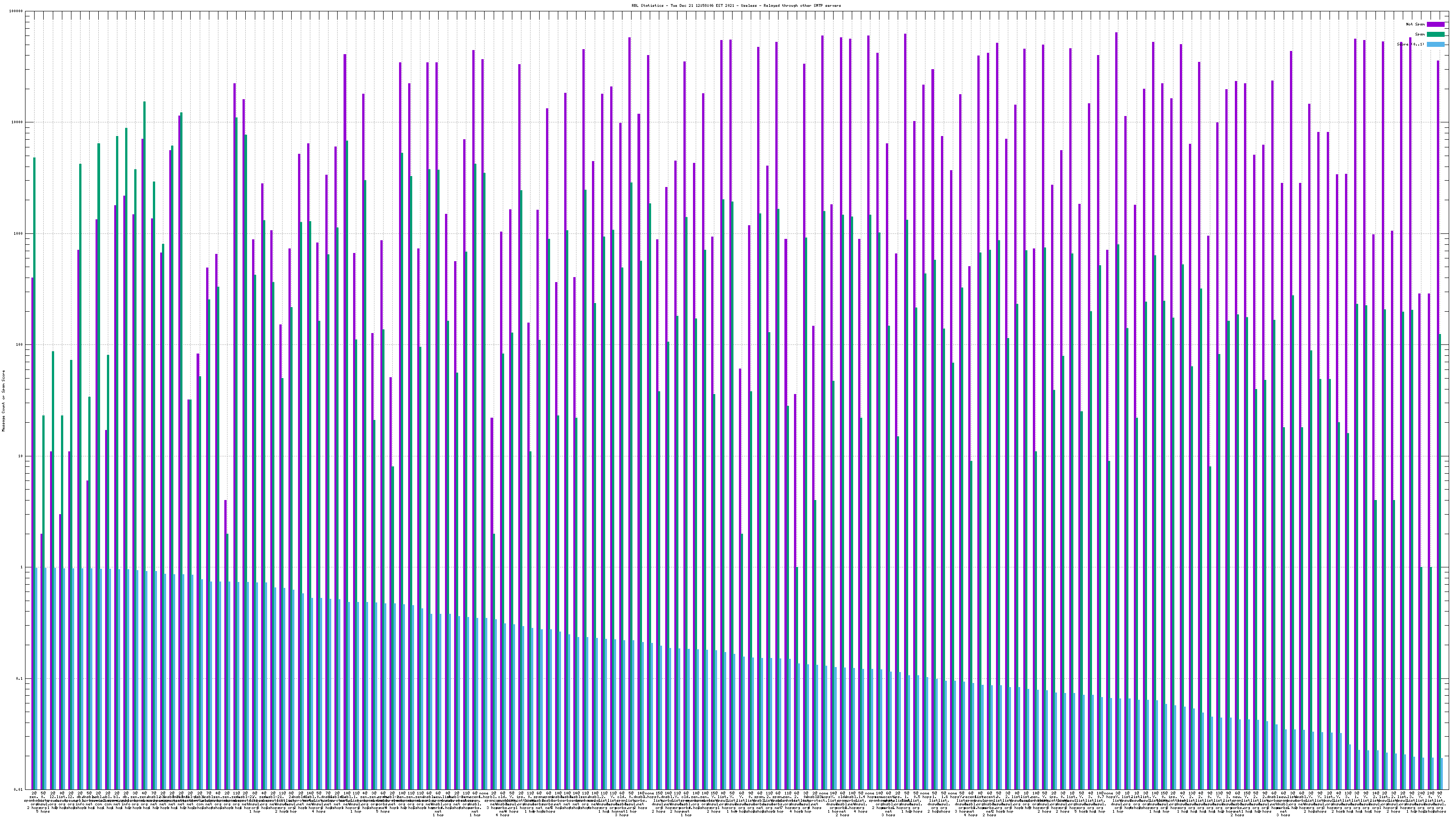
Task: Click the 10 y-axis tick label
Action: pos(21,456)
